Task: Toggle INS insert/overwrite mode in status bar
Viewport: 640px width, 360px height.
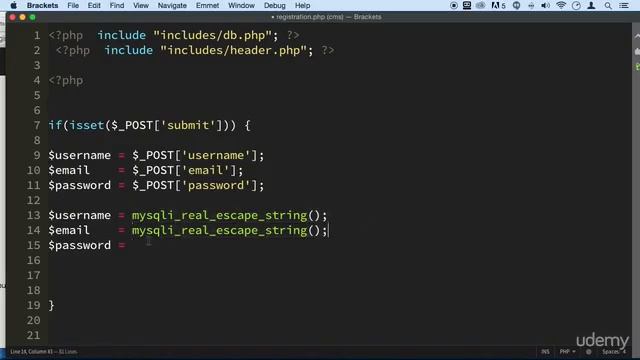Action: (x=545, y=351)
